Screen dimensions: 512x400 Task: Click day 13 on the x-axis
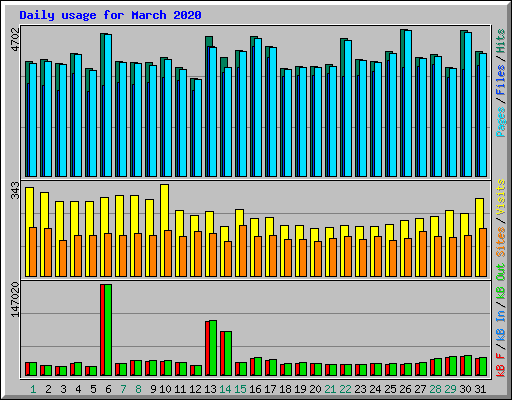click(210, 389)
